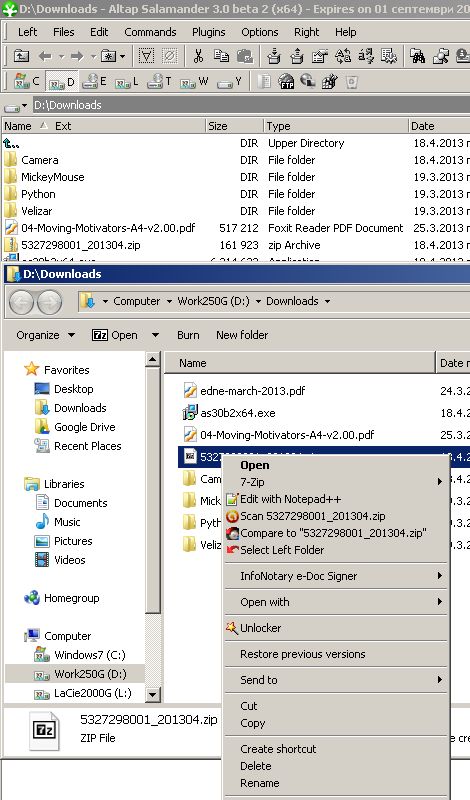Switch Salamander panel to drive E
Viewport: 470px width, 800px height.
point(95,82)
